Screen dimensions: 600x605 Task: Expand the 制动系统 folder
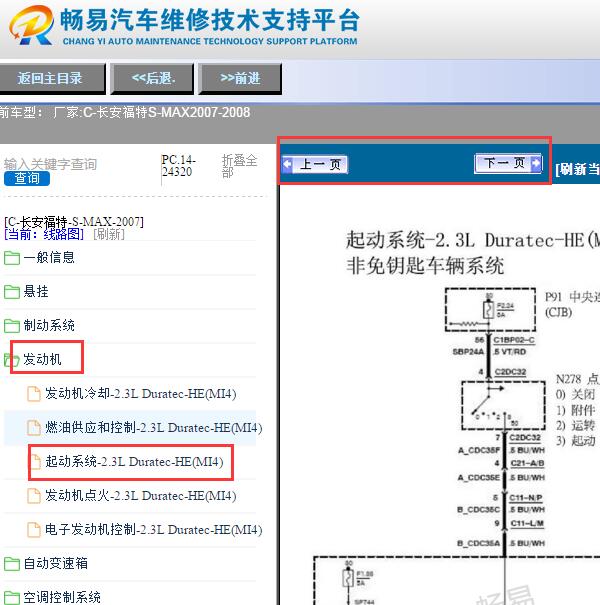coord(49,325)
